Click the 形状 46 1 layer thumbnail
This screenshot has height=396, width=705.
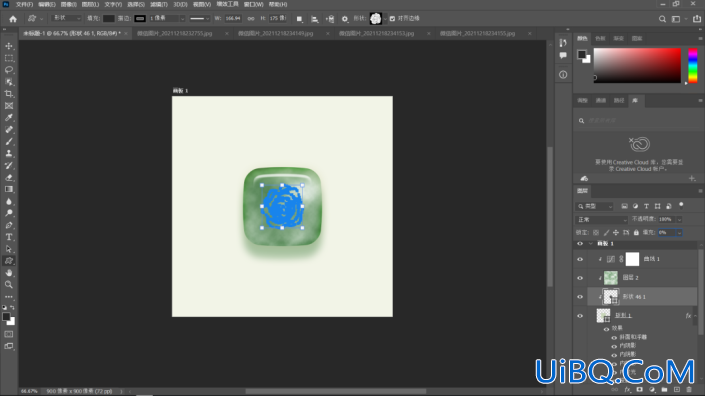[x=611, y=297]
